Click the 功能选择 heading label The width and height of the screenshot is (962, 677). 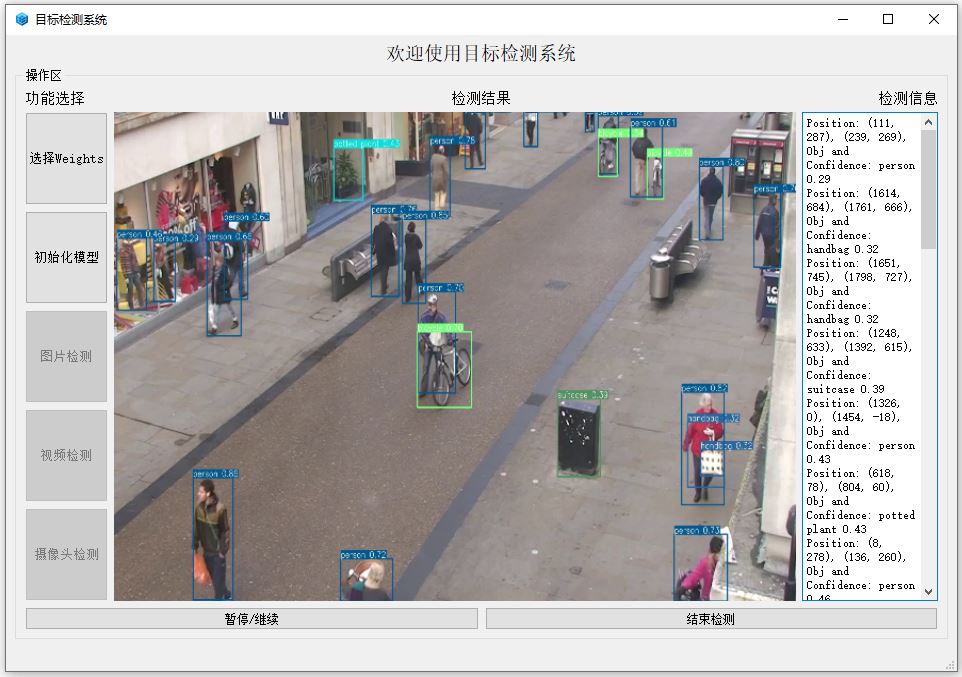[x=55, y=98]
